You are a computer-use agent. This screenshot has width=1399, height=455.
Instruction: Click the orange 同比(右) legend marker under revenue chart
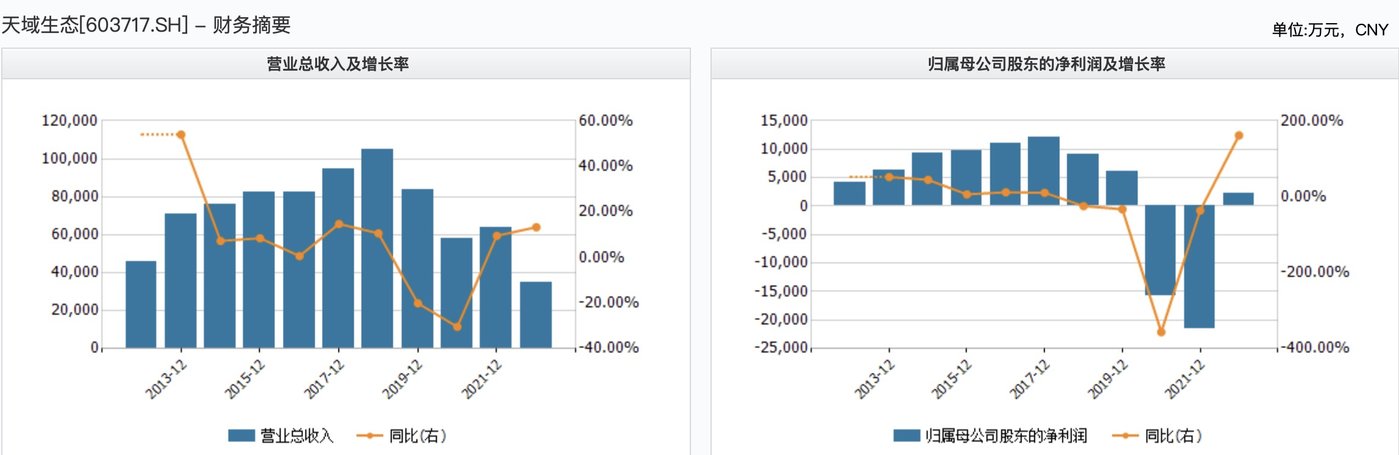(370, 436)
